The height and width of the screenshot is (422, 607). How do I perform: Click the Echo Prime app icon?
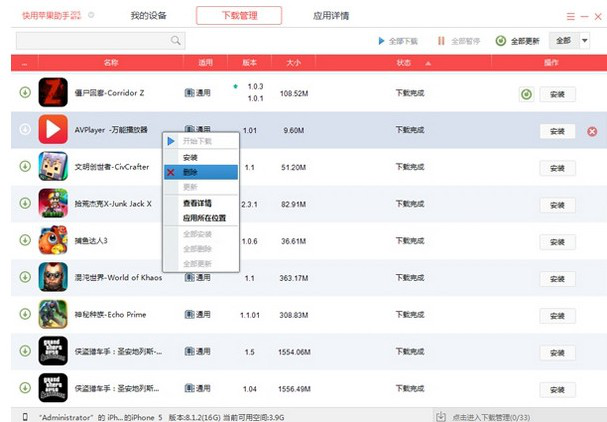click(53, 314)
